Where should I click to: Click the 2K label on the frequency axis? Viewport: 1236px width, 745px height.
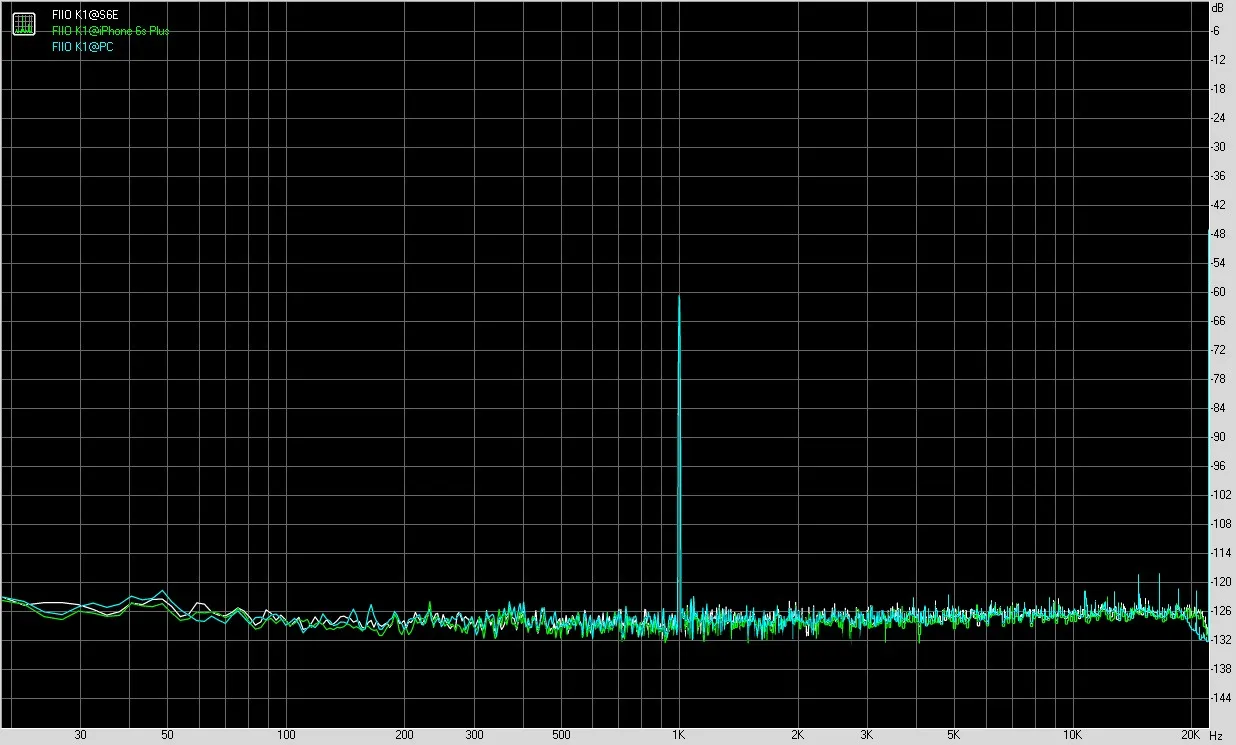pos(797,735)
